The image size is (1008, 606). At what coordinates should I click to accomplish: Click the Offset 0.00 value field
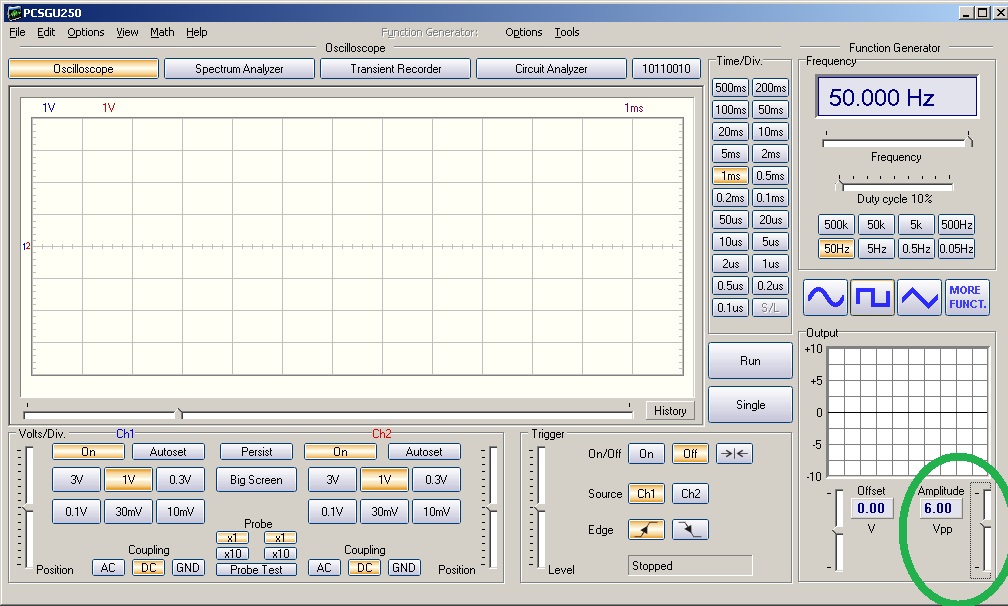pyautogui.click(x=871, y=508)
